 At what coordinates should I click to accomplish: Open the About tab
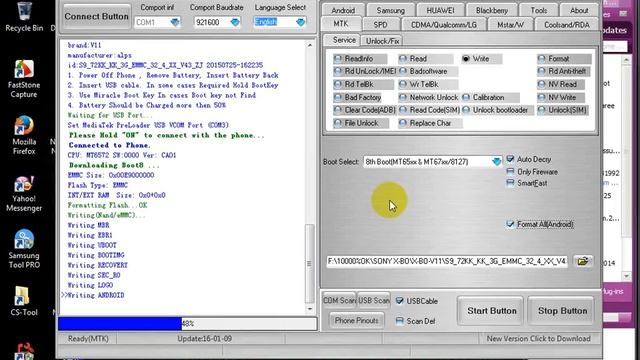tap(579, 10)
